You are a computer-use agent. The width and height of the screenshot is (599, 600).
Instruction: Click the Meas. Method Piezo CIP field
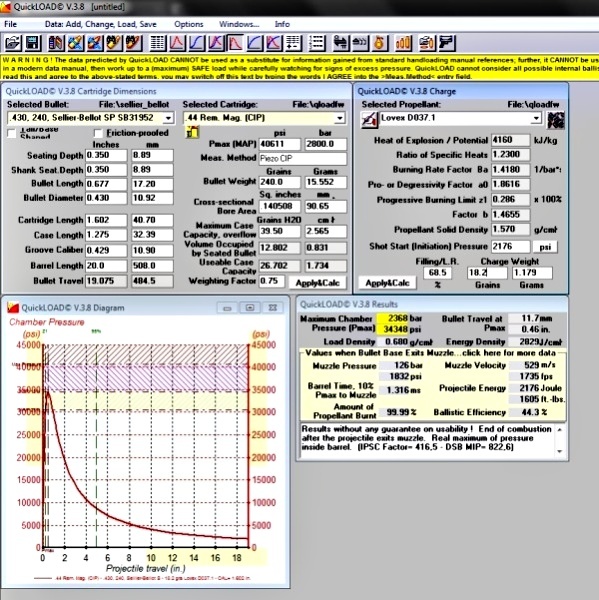(x=303, y=158)
